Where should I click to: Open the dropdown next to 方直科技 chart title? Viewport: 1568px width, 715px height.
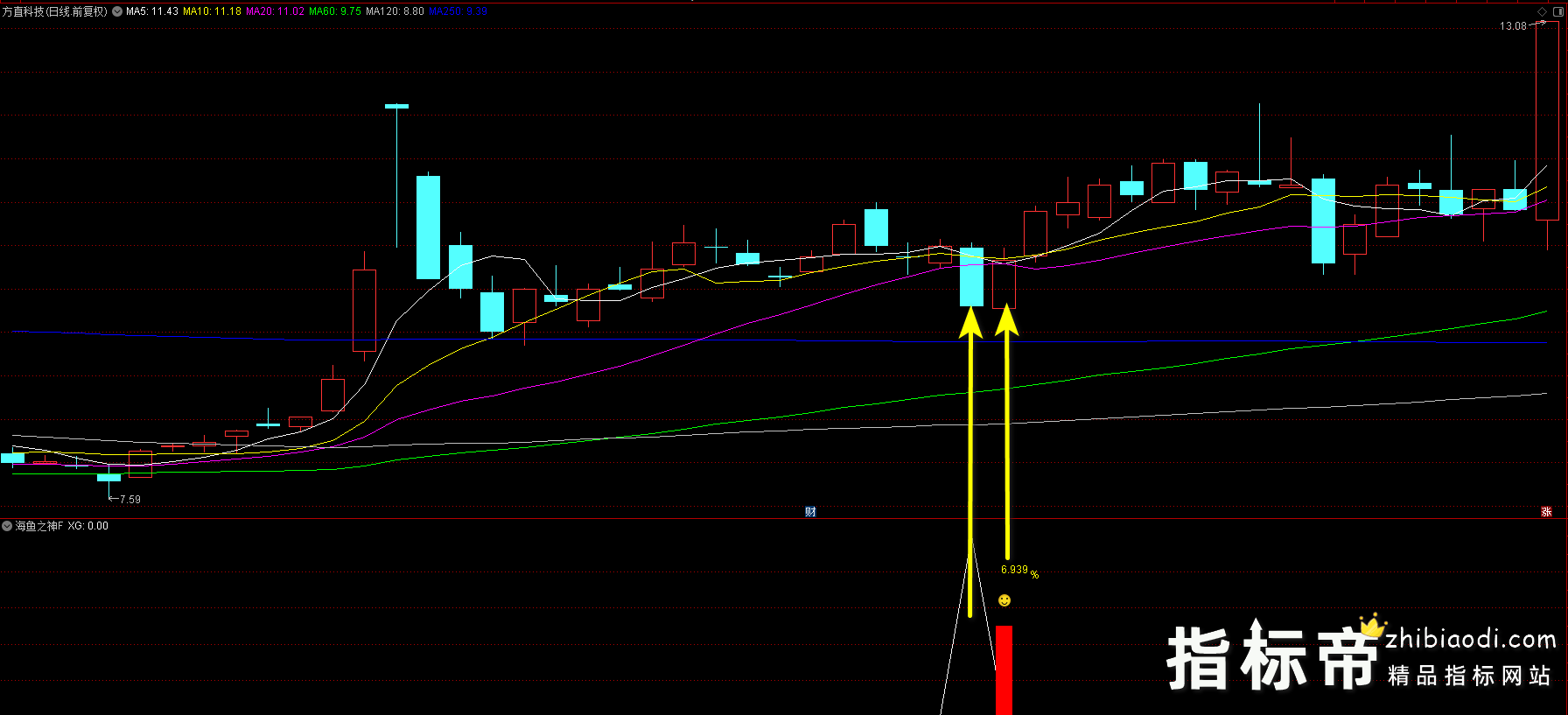coord(117,11)
